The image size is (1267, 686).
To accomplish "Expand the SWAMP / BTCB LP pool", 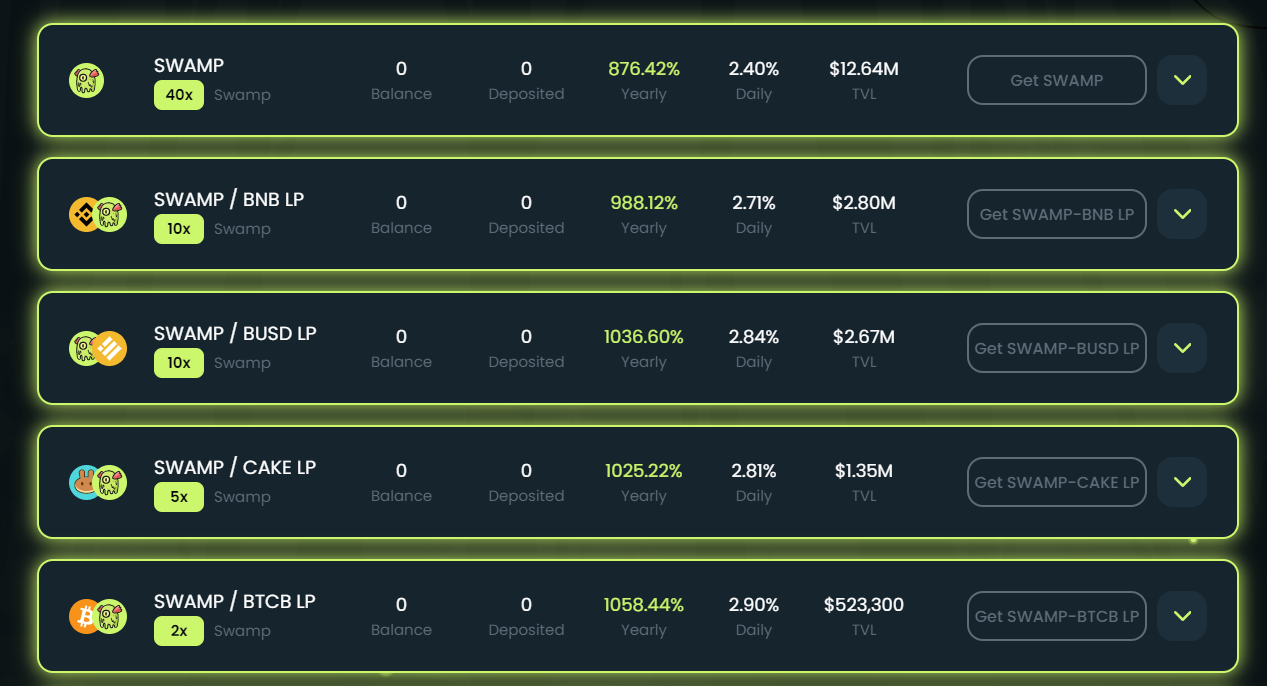I will [1182, 616].
